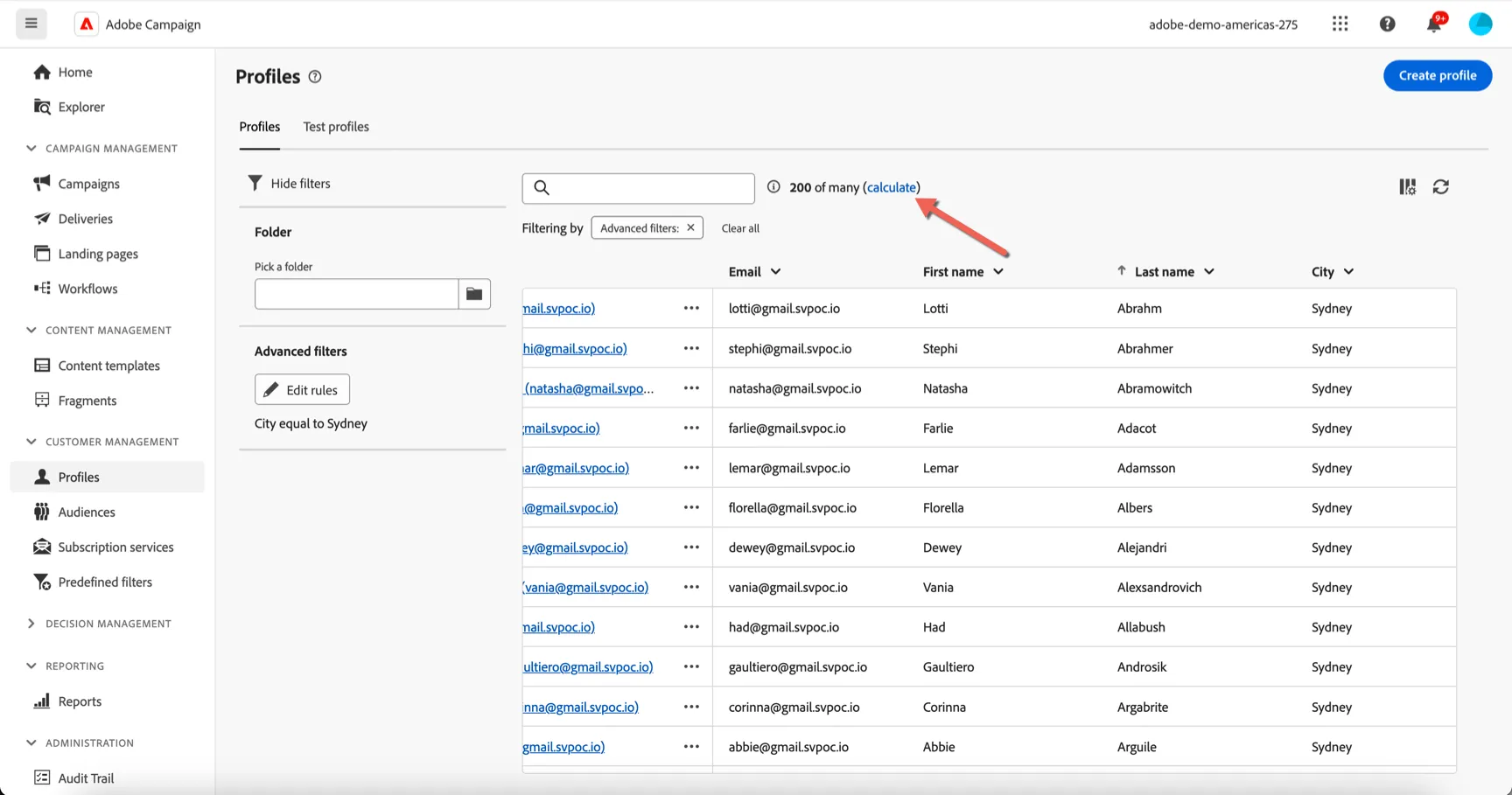1512x795 pixels.
Task: Open more actions for natasha row
Action: click(691, 388)
